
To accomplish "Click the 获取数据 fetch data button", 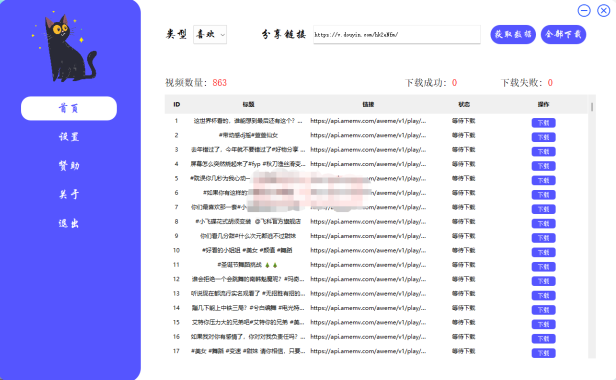I will tap(513, 35).
